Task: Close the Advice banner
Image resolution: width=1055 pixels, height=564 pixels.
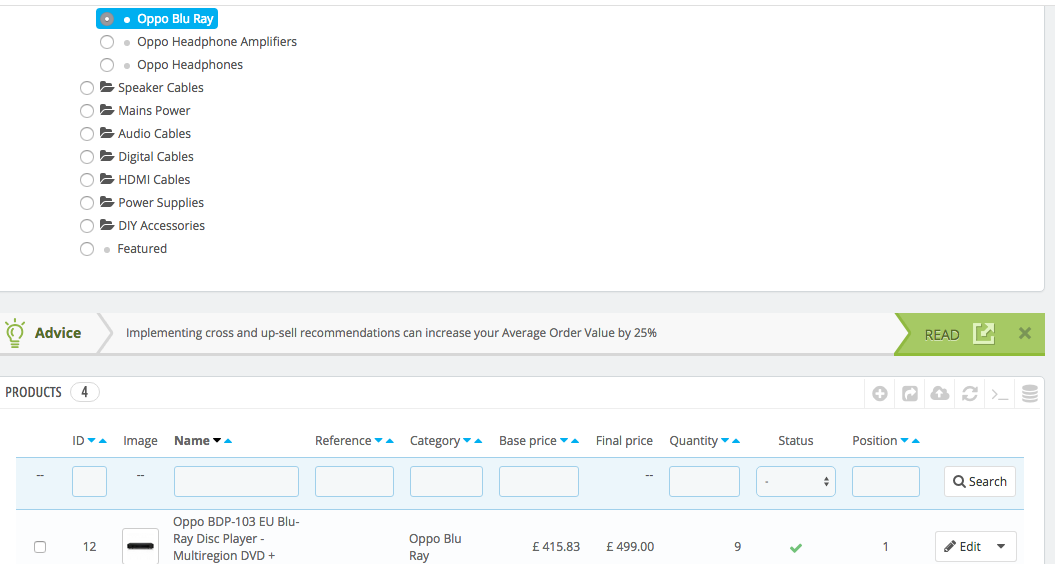Action: (x=1025, y=333)
